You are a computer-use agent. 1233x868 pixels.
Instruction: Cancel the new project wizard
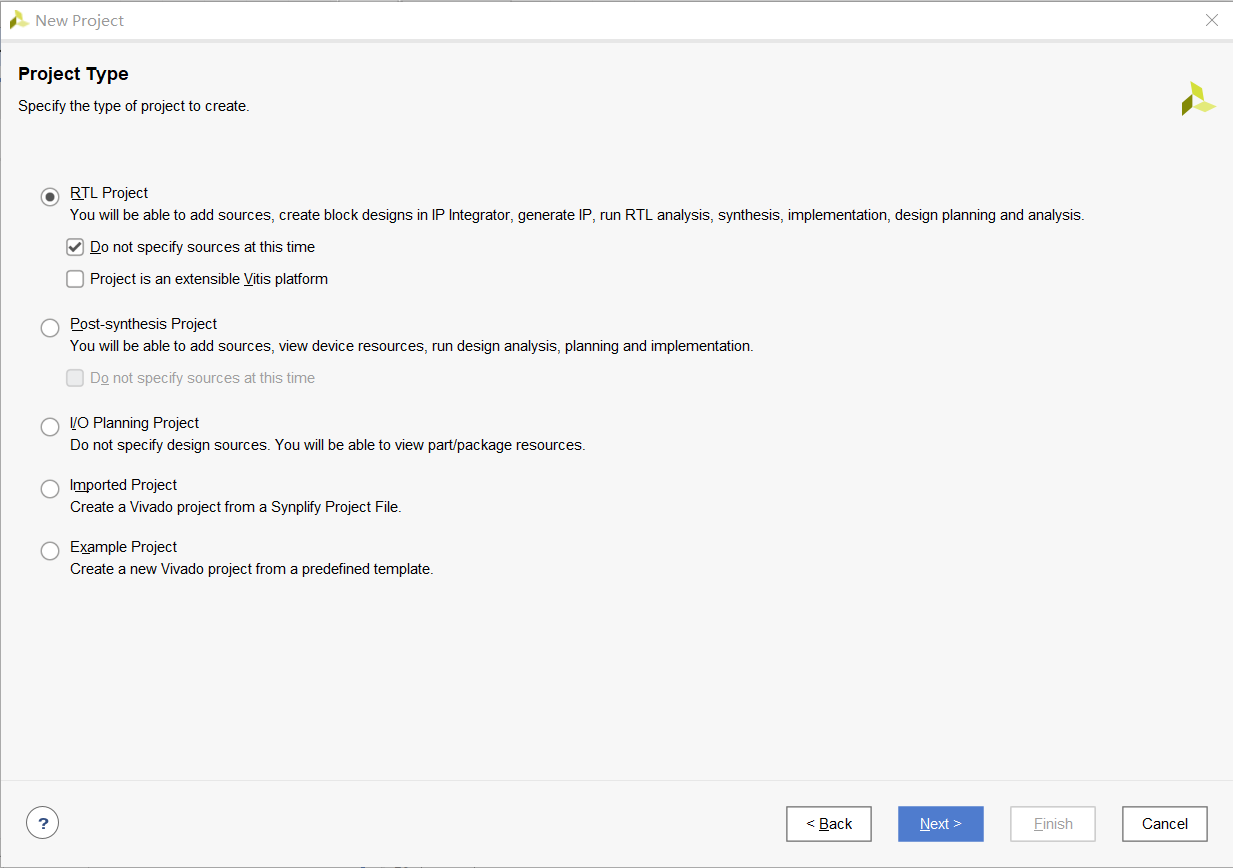coord(1164,824)
